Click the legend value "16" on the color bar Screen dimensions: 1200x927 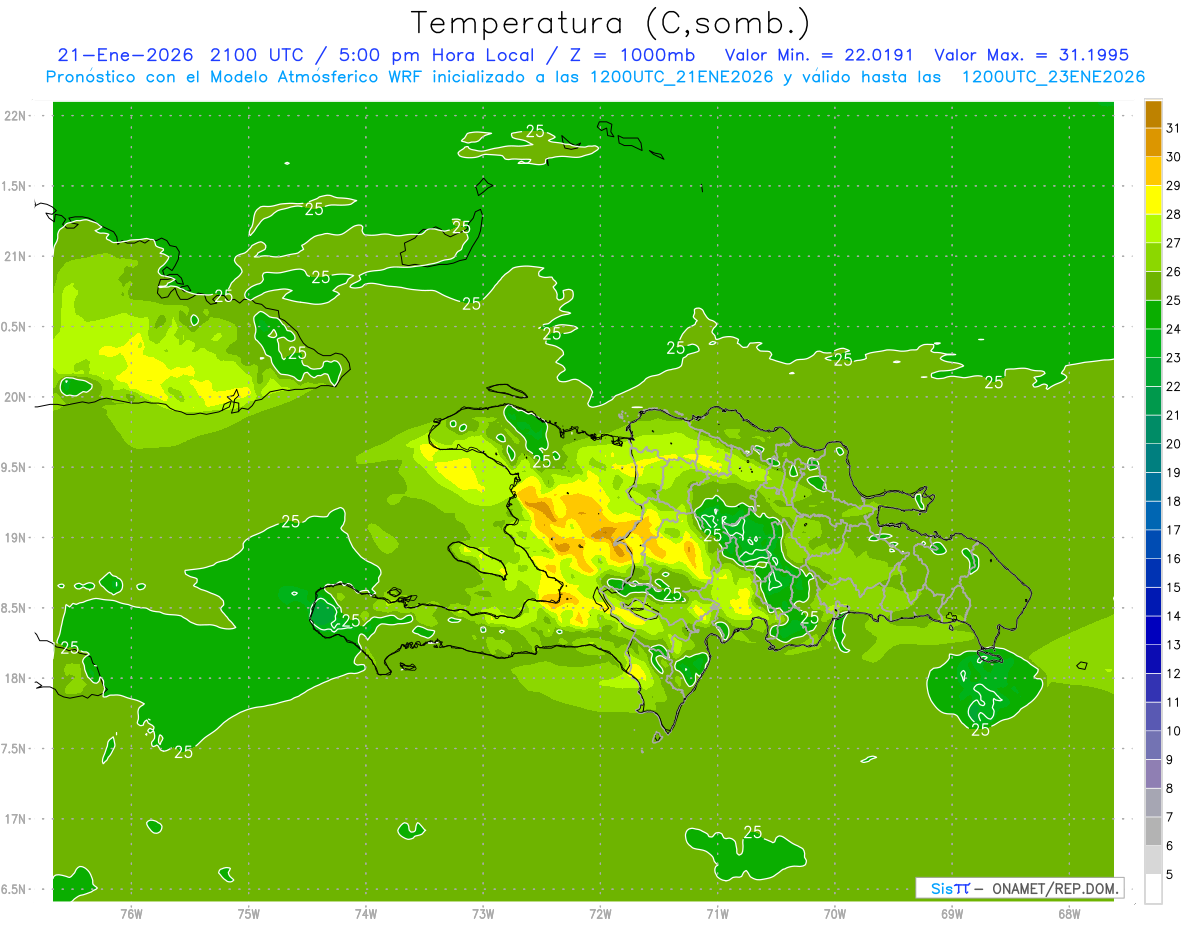point(1174,559)
